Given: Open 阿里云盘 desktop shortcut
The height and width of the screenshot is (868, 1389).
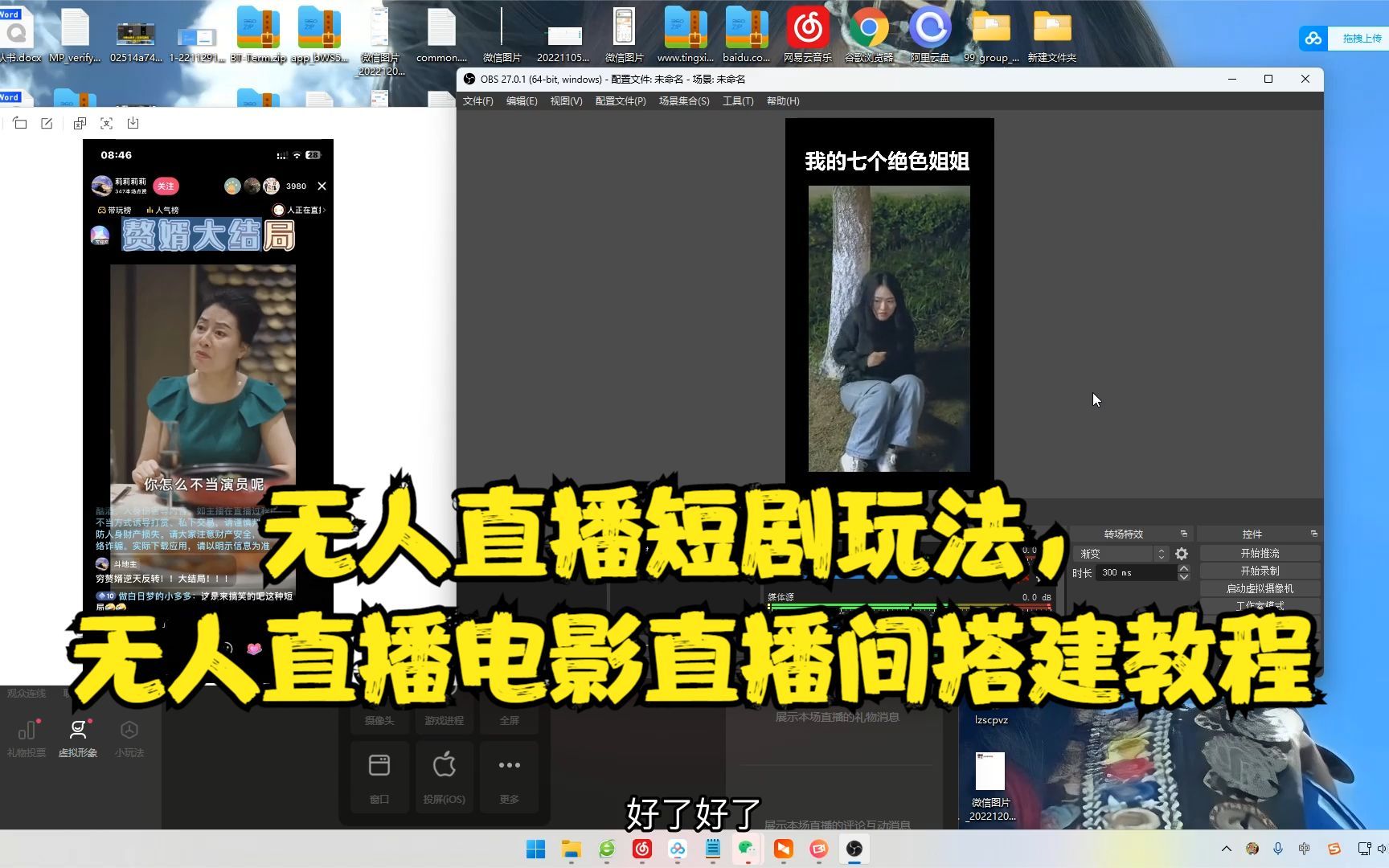Looking at the screenshot, I should click(x=930, y=34).
